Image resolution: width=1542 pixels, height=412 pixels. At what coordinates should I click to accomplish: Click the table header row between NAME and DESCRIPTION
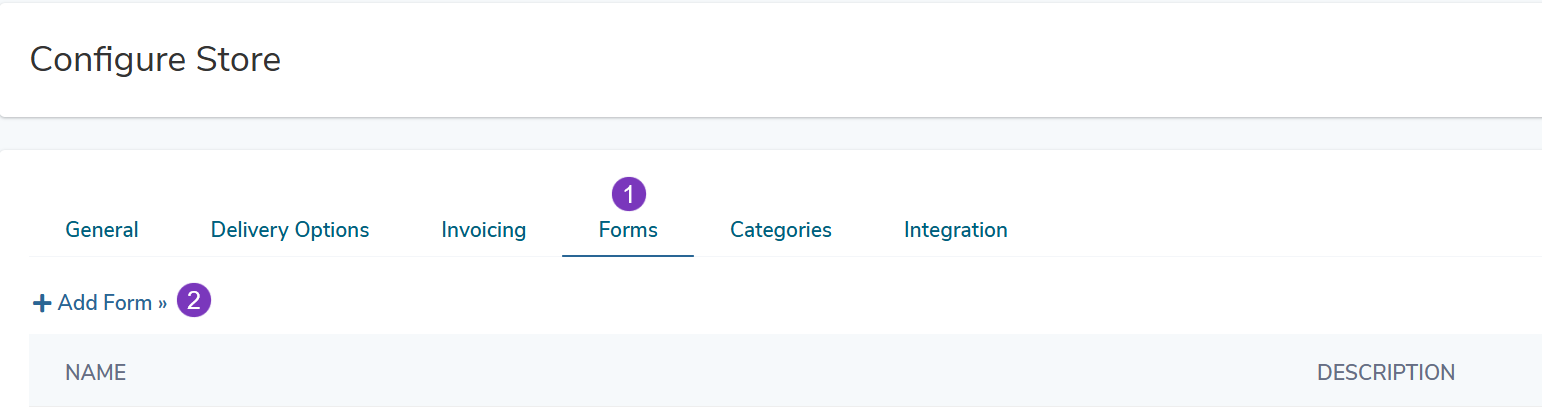pyautogui.click(x=720, y=371)
